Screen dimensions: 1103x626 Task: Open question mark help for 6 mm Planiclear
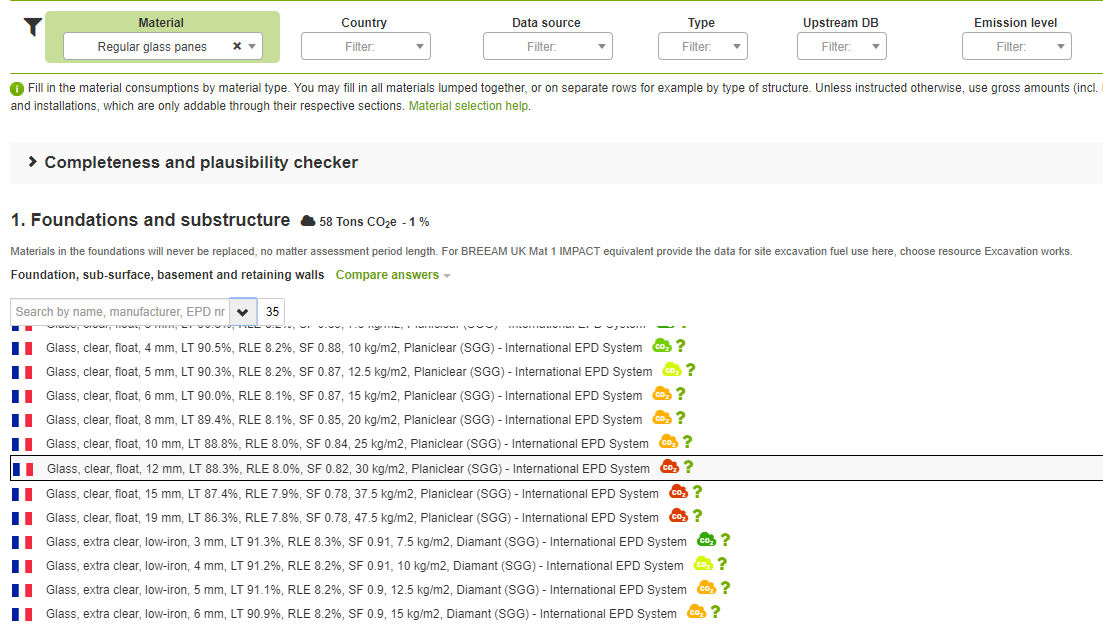click(x=680, y=393)
